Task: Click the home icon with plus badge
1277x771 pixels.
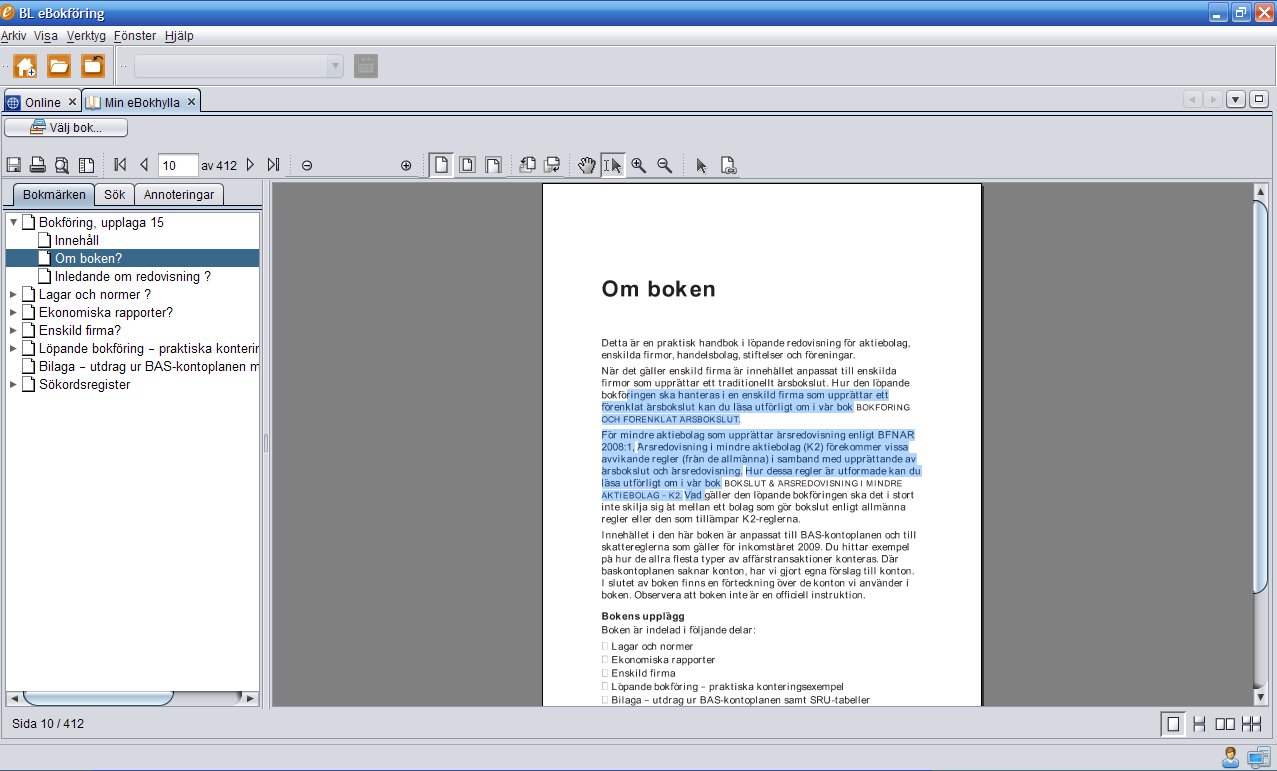Action: [24, 64]
